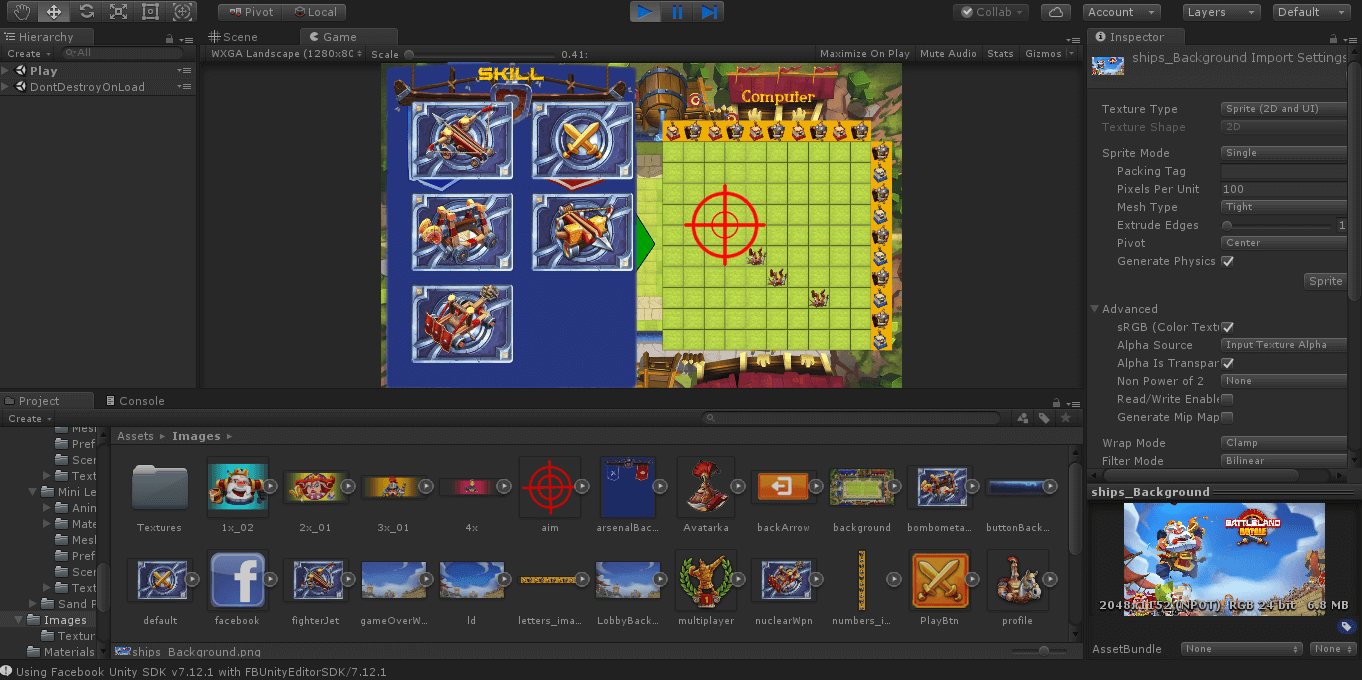Screen dimensions: 1362x680
Task: Select the facebook image asset
Action: [x=237, y=588]
